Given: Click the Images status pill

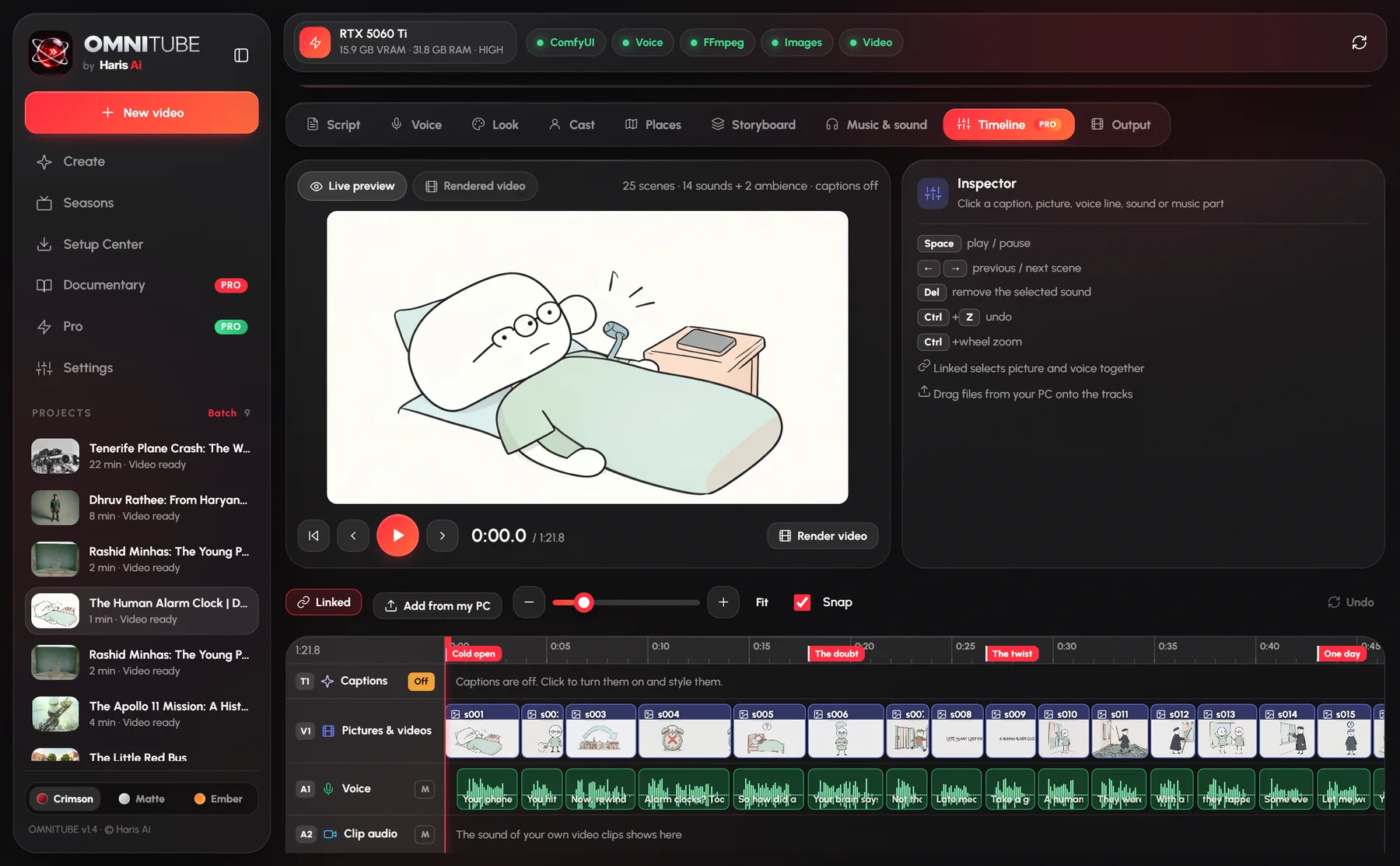Looking at the screenshot, I should 796,42.
